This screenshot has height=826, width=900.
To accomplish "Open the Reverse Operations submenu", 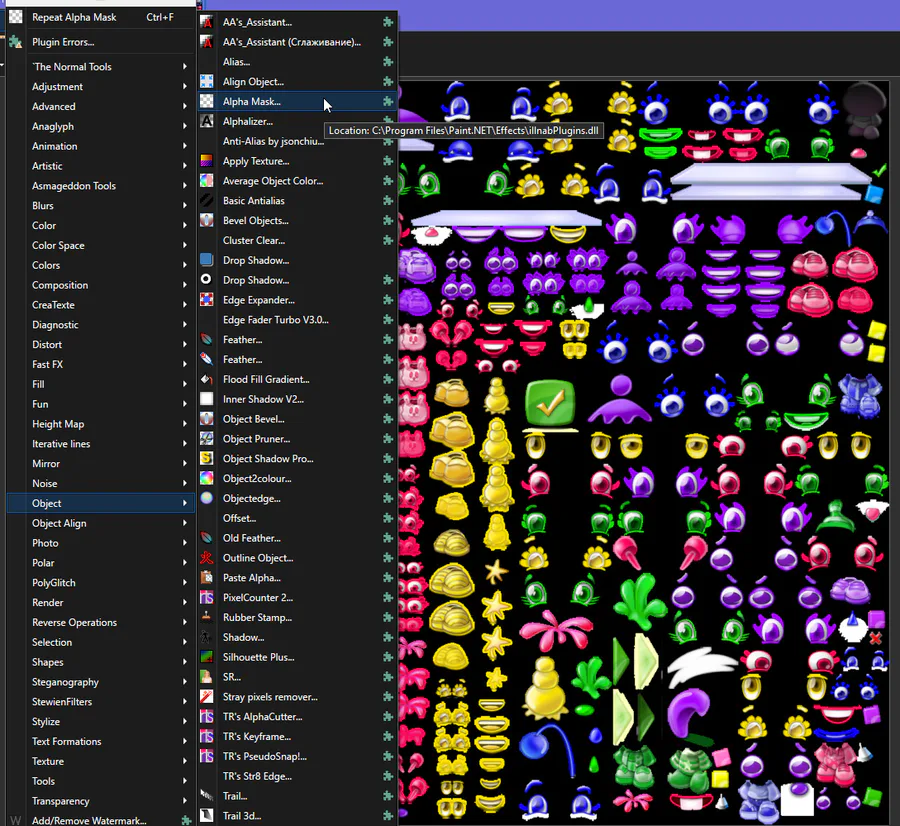I will point(101,622).
